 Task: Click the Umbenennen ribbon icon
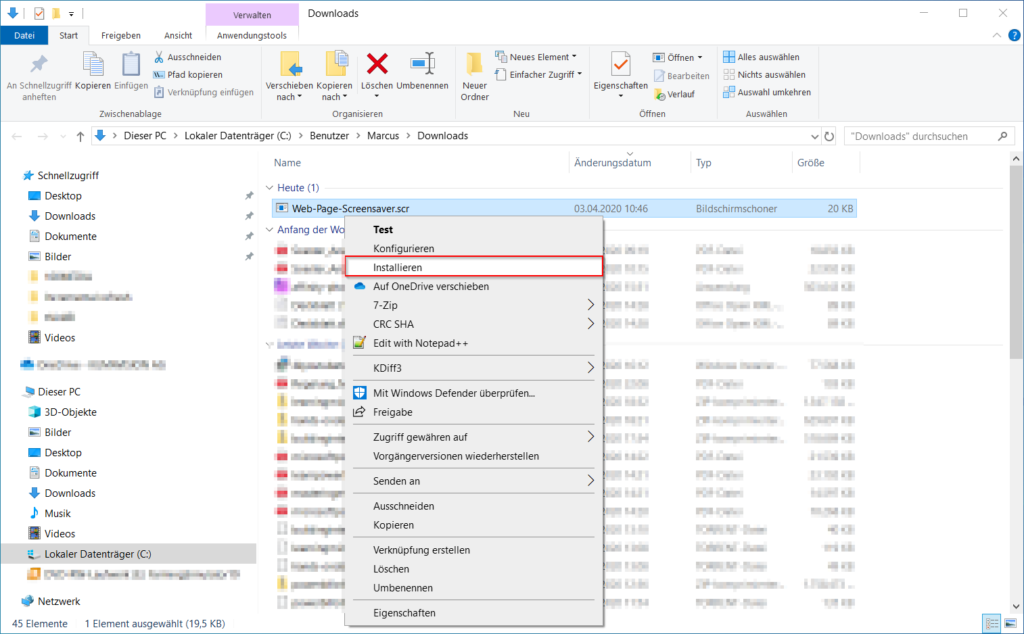pos(423,64)
